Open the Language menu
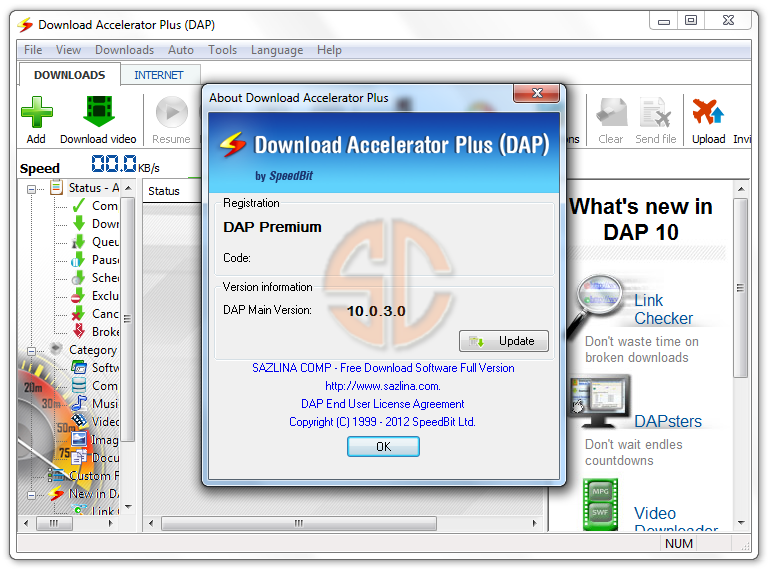 pyautogui.click(x=277, y=50)
